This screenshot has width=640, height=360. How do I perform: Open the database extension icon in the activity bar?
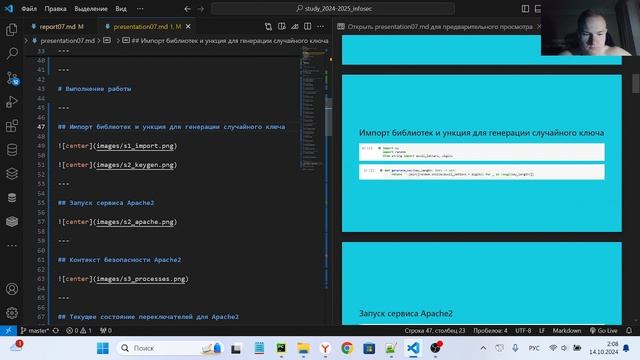coord(12,150)
